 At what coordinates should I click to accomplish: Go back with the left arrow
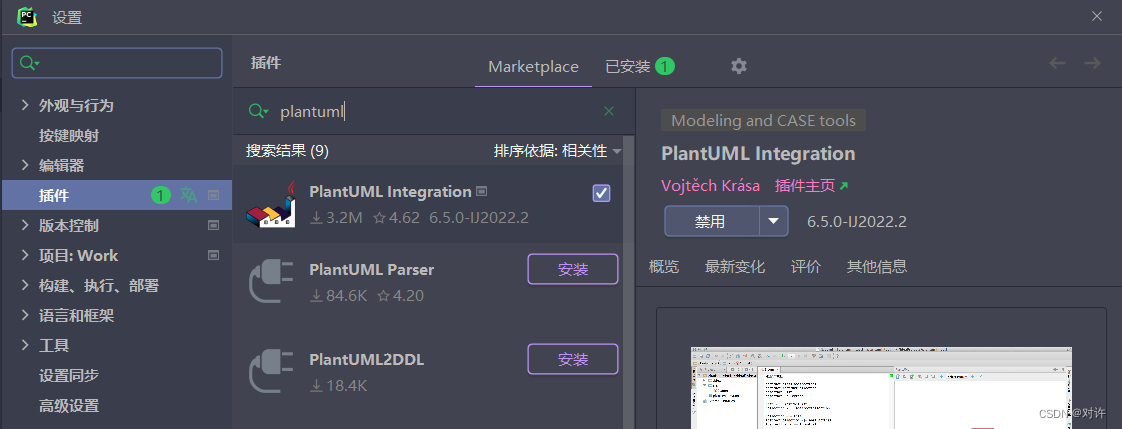pyautogui.click(x=1057, y=64)
